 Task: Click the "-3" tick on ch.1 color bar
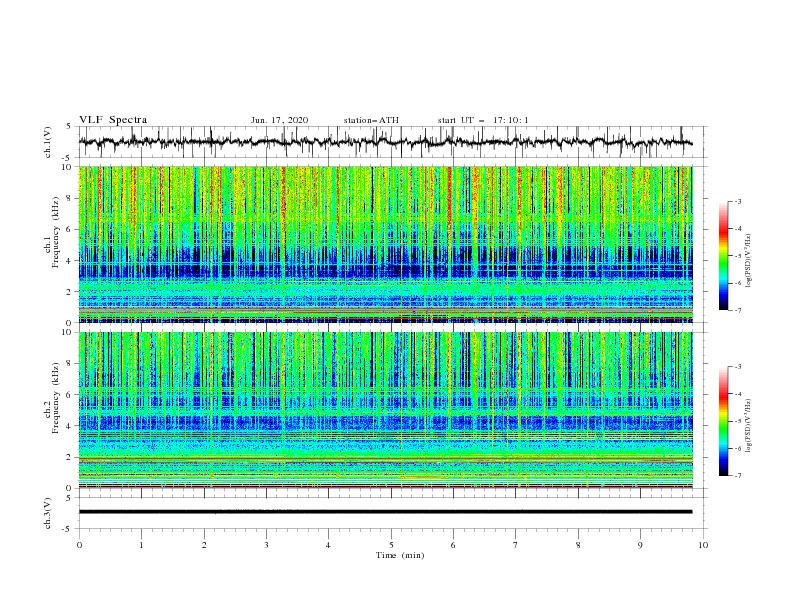[x=738, y=201]
